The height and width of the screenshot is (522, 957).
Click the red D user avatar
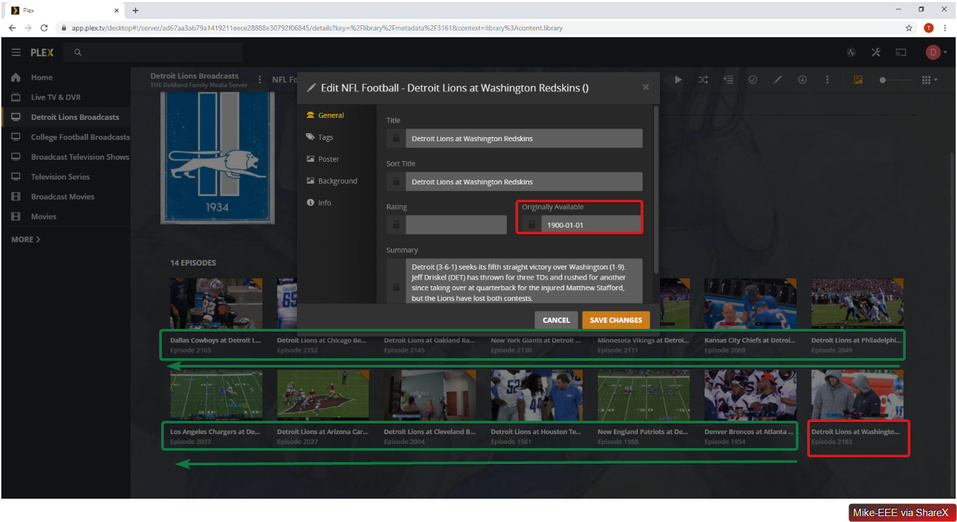tap(933, 53)
